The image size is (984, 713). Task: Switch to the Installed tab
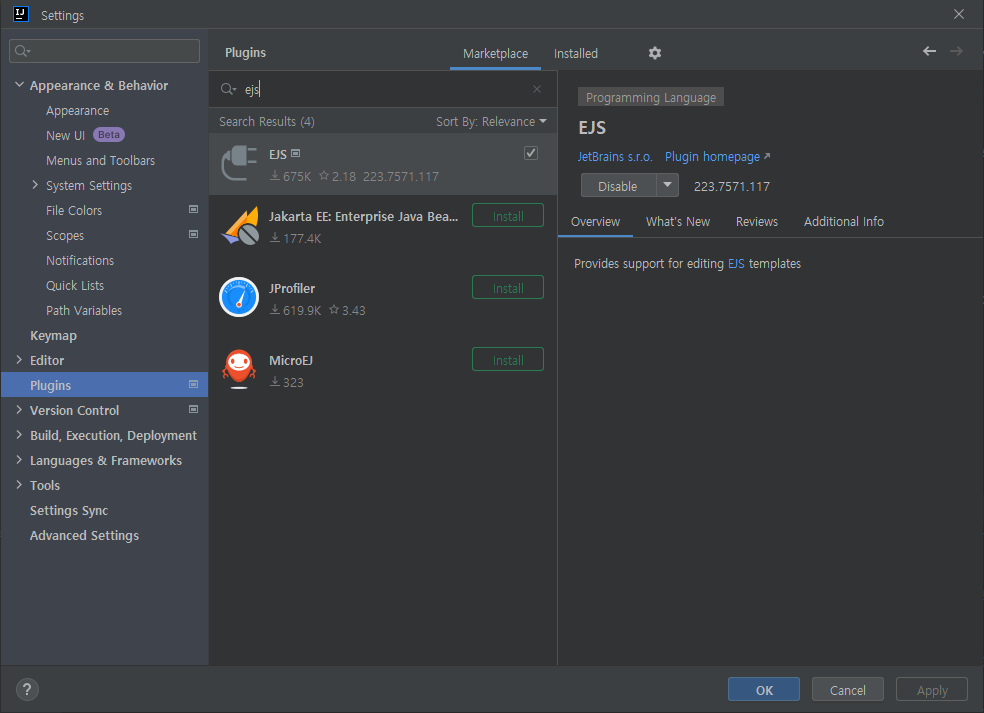coord(575,54)
